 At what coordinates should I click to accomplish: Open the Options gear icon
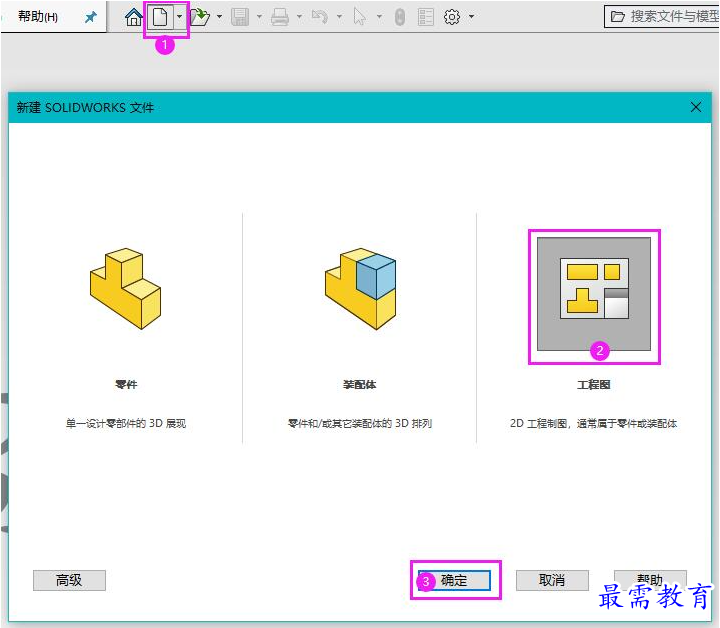pyautogui.click(x=452, y=17)
